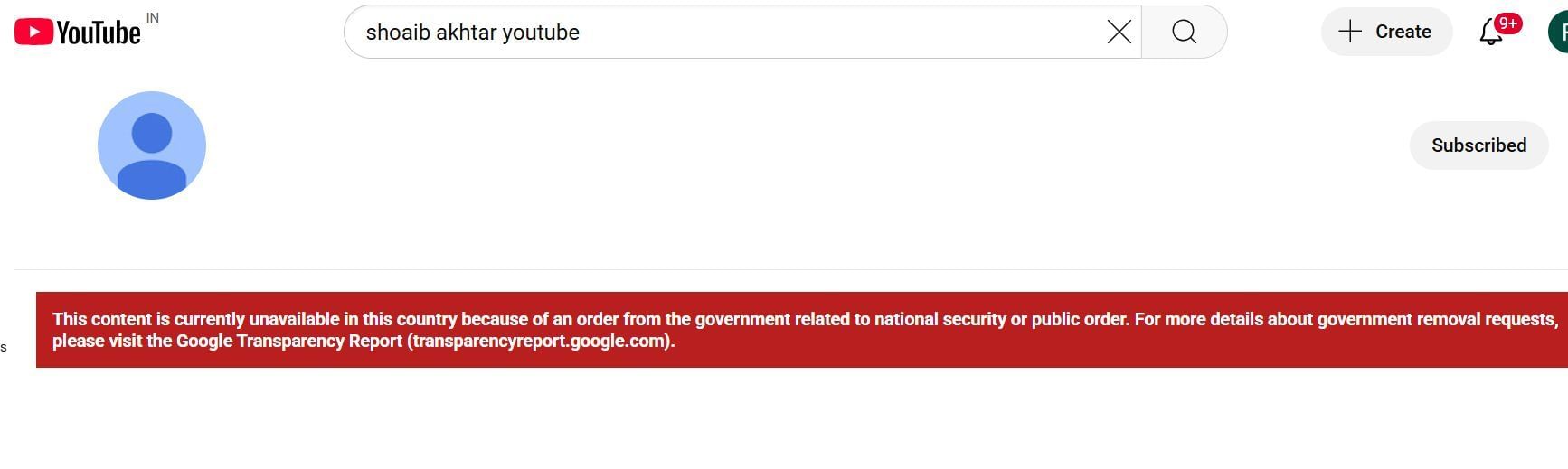This screenshot has width=1568, height=469.
Task: Click 'Google Transparency Report' text in banner
Action: tap(289, 342)
